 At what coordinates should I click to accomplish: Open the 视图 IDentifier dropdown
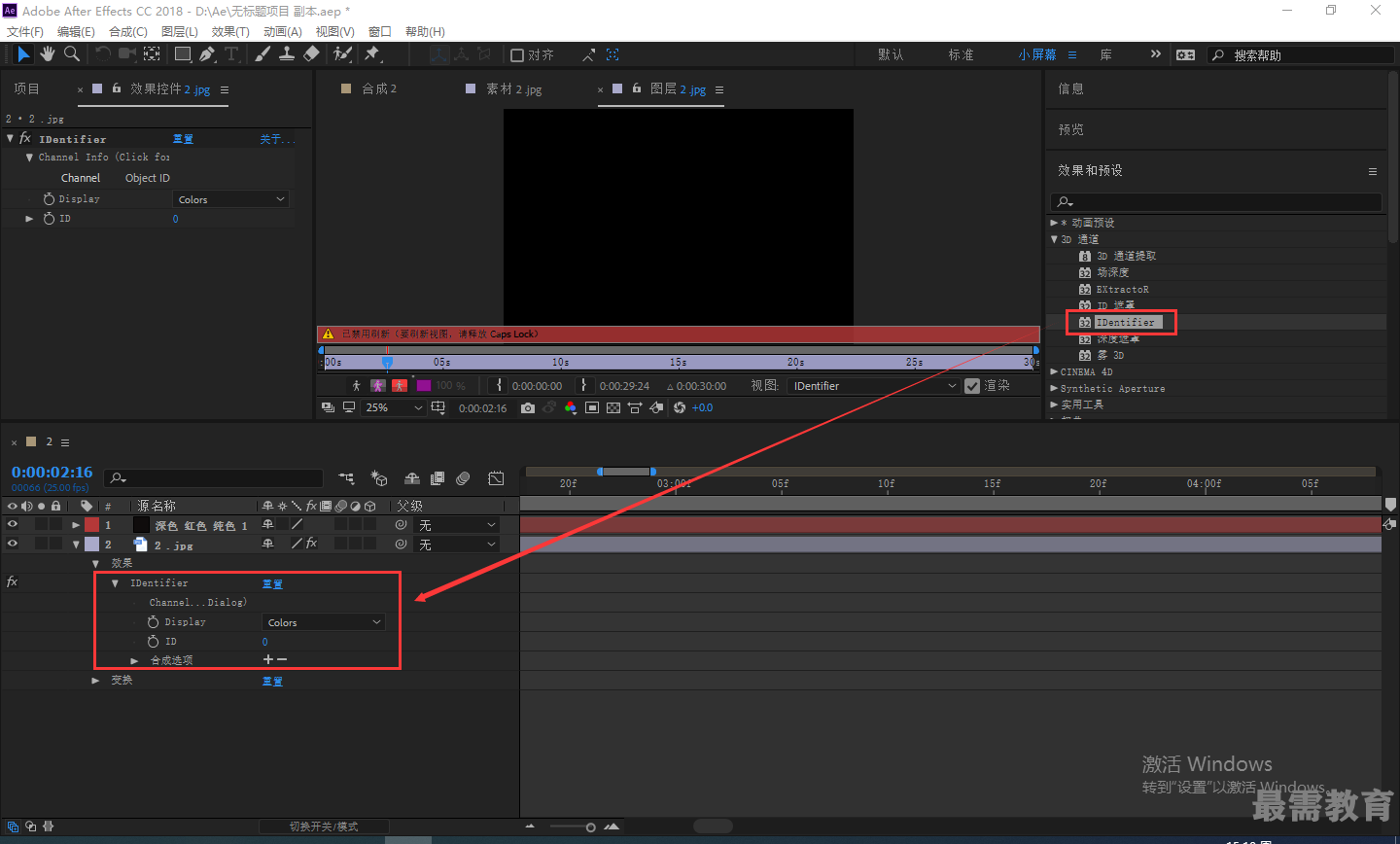(x=874, y=386)
